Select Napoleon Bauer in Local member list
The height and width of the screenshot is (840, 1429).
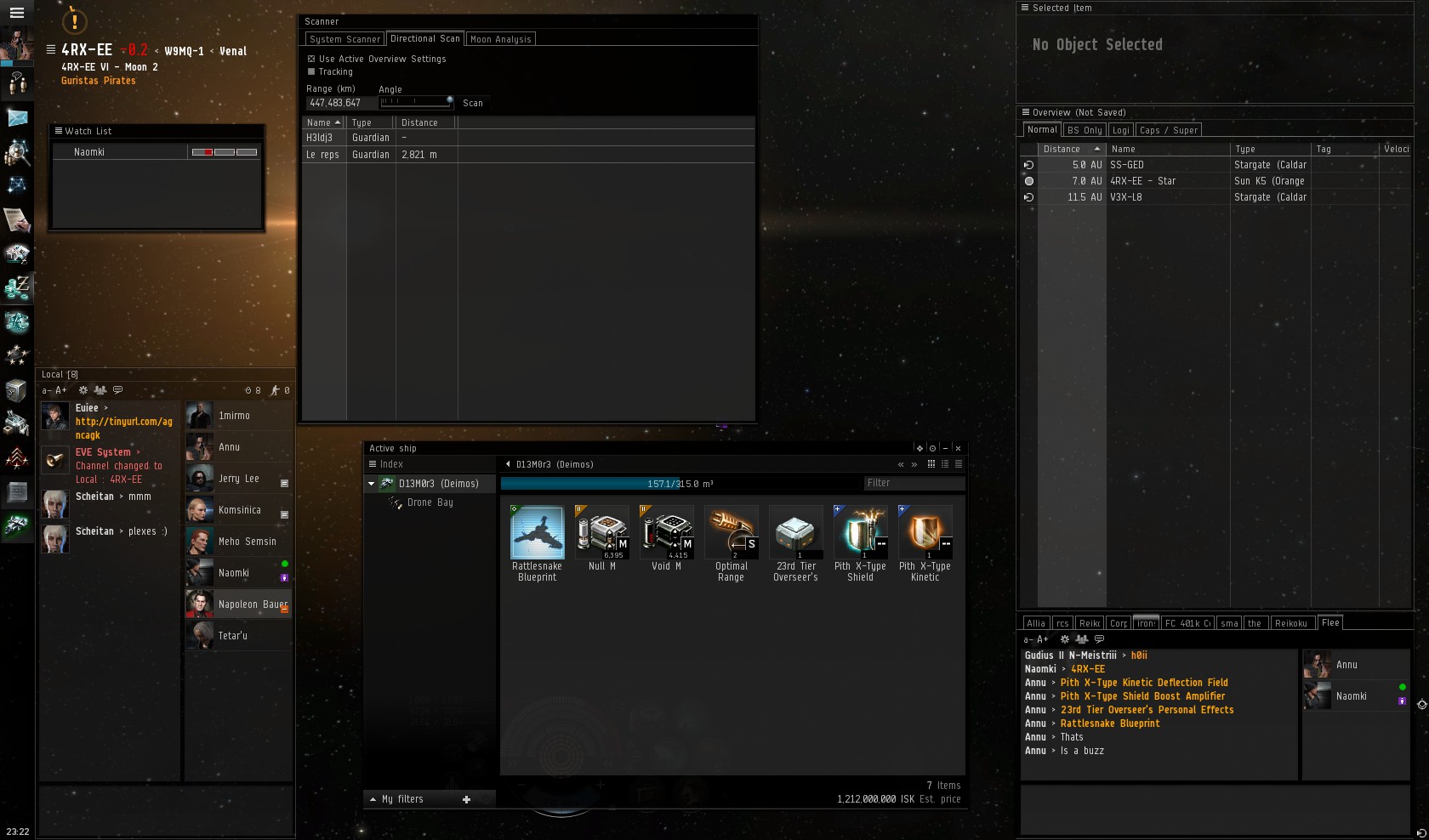coord(239,604)
